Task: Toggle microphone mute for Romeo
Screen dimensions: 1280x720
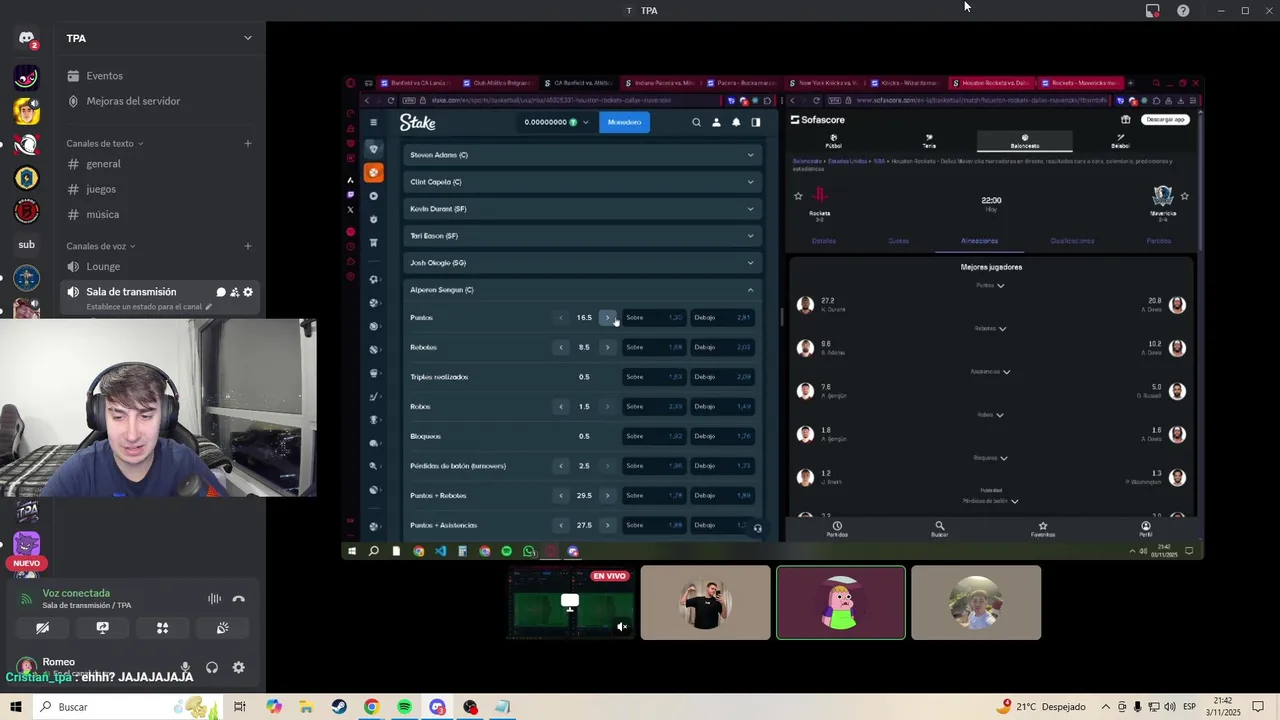Action: pos(185,667)
